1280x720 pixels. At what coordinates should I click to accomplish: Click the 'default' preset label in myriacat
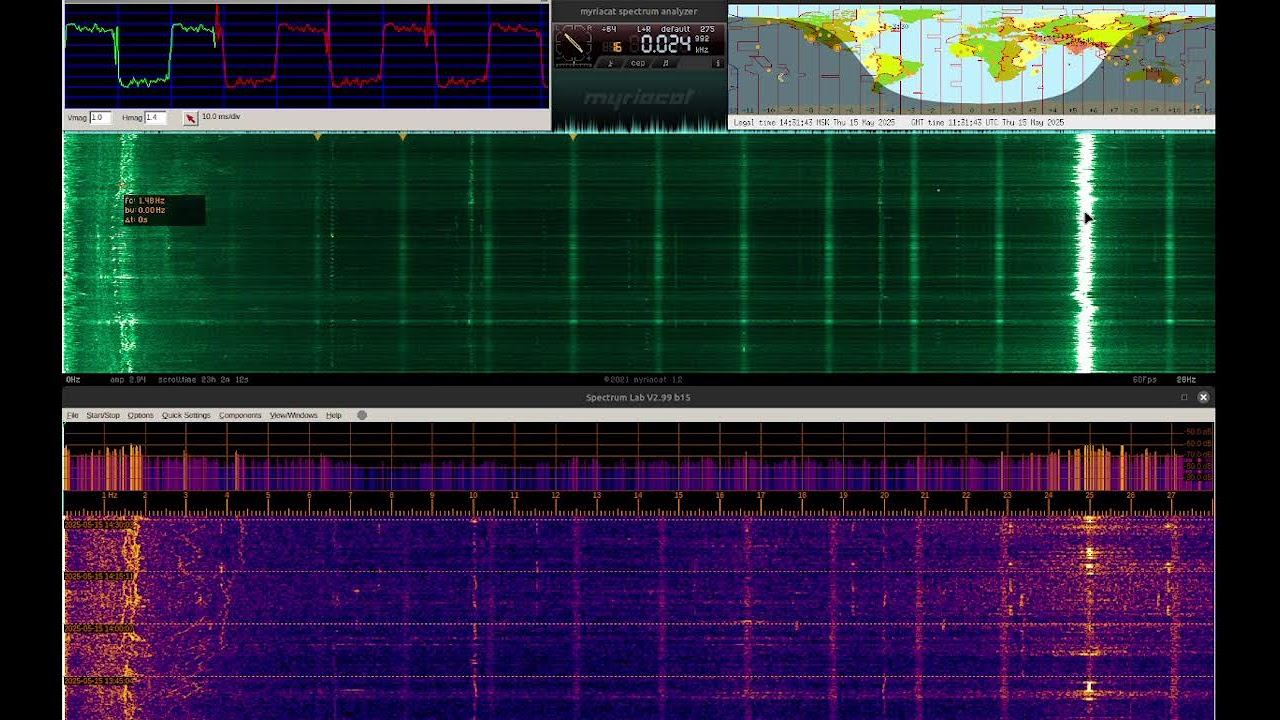point(675,29)
